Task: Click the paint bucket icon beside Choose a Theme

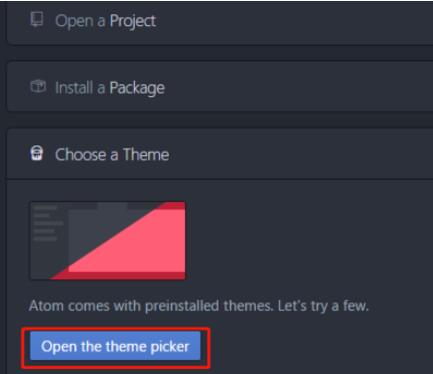Action: click(x=37, y=153)
